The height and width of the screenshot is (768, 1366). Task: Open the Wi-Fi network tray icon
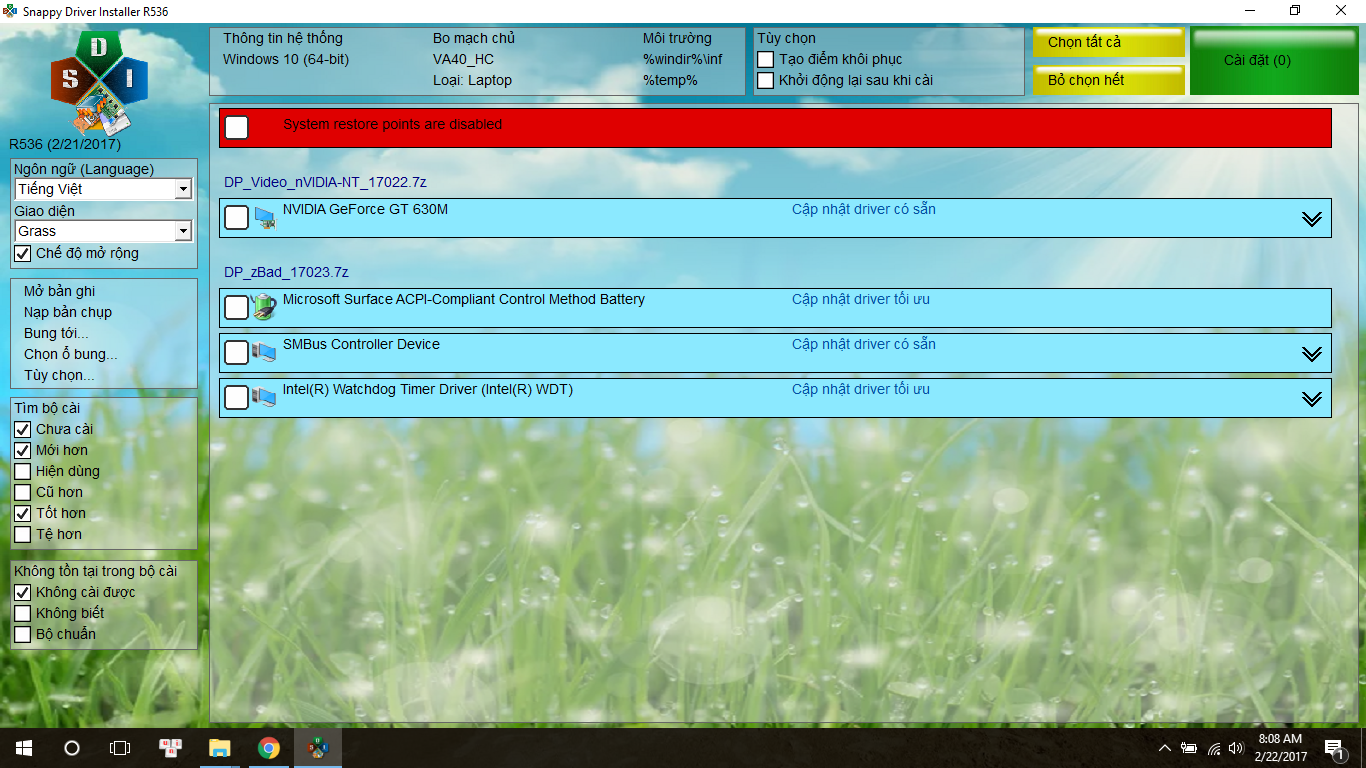(1214, 748)
